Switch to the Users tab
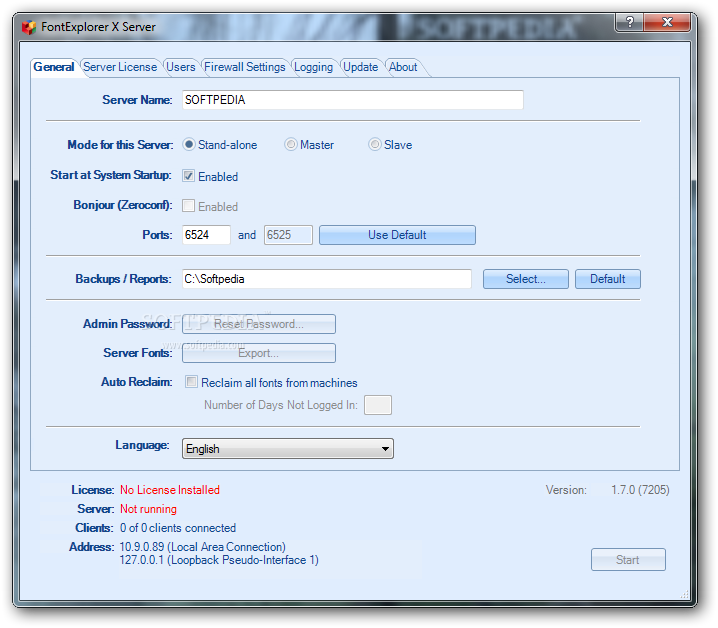The image size is (718, 628). (180, 67)
